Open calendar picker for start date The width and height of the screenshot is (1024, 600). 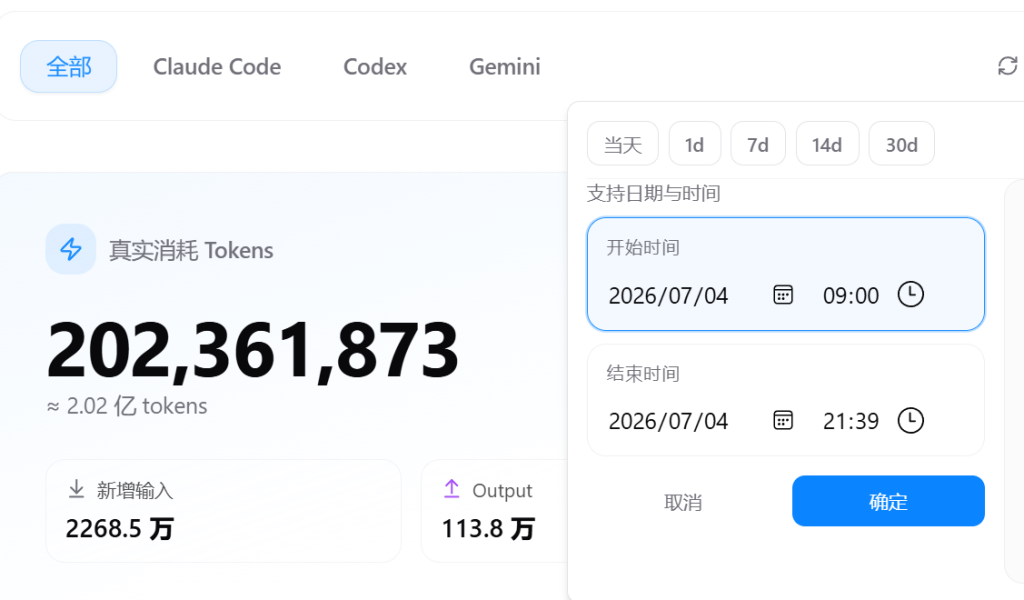point(783,295)
